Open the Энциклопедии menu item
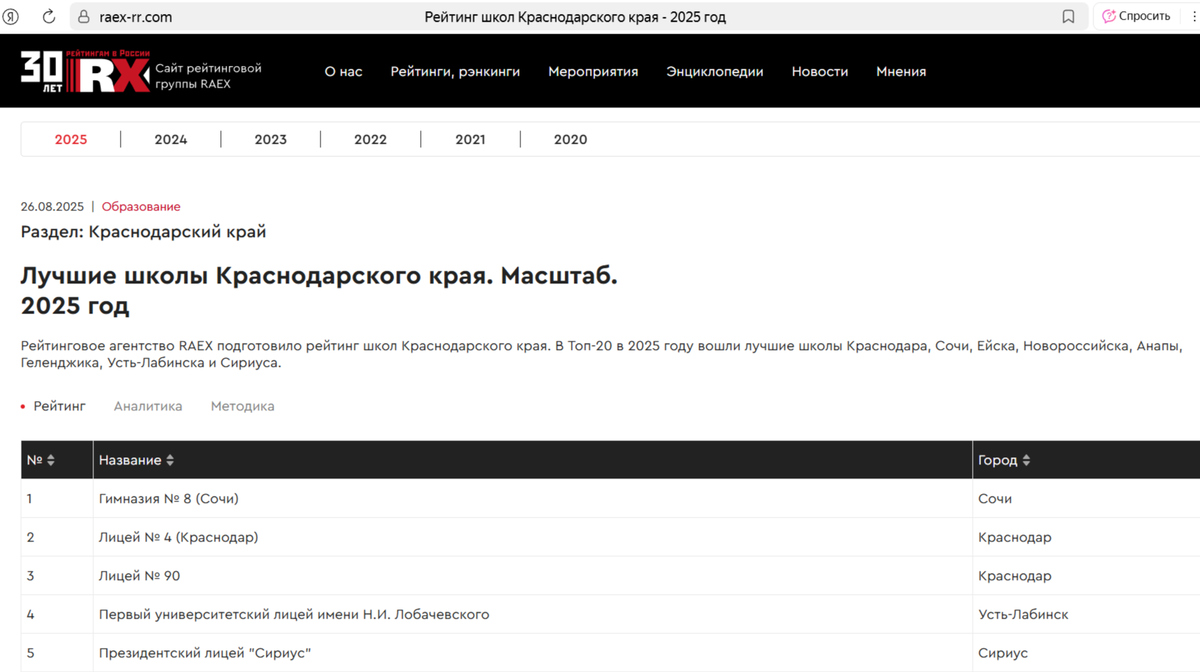 tap(715, 72)
